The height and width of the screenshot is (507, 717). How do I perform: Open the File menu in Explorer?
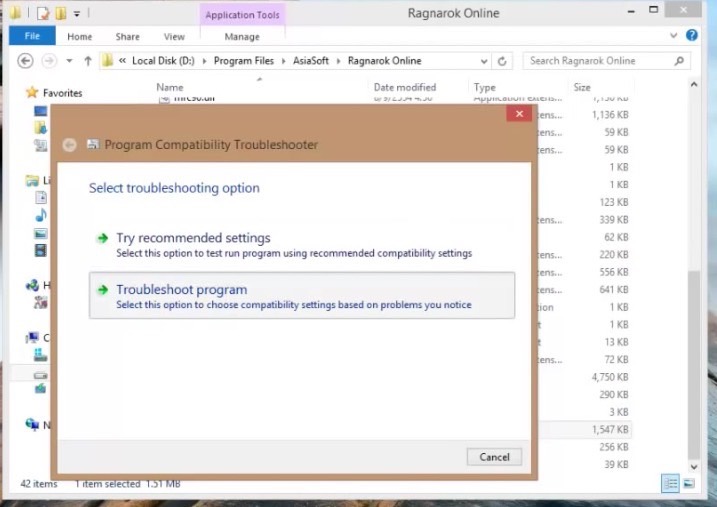pos(32,36)
